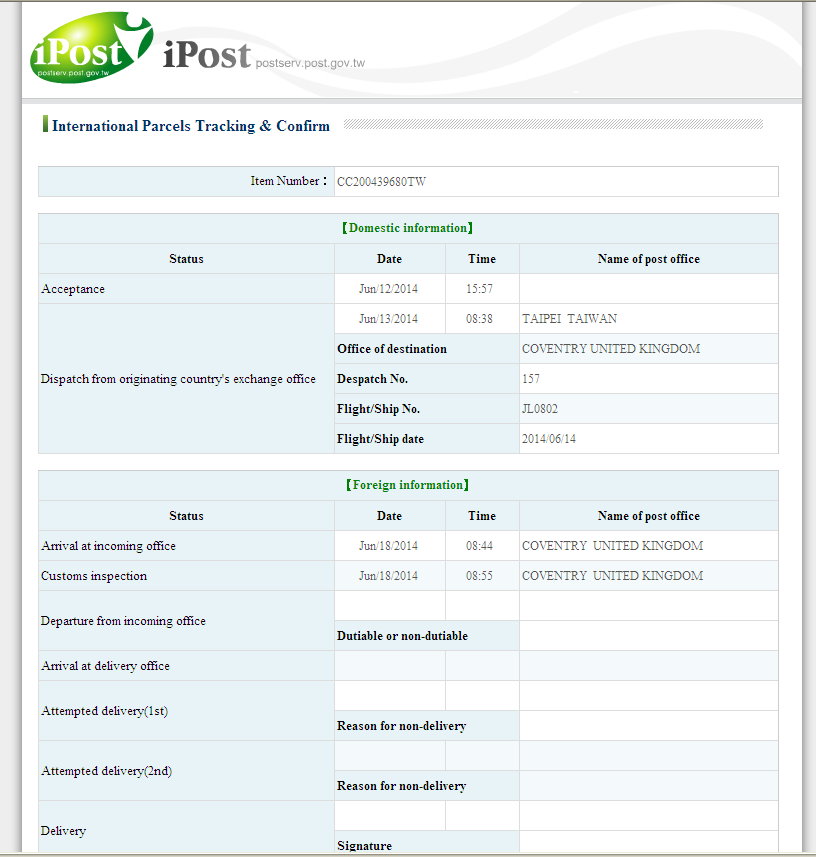
Task: Click item number CC200439680TW
Action: coord(381,182)
